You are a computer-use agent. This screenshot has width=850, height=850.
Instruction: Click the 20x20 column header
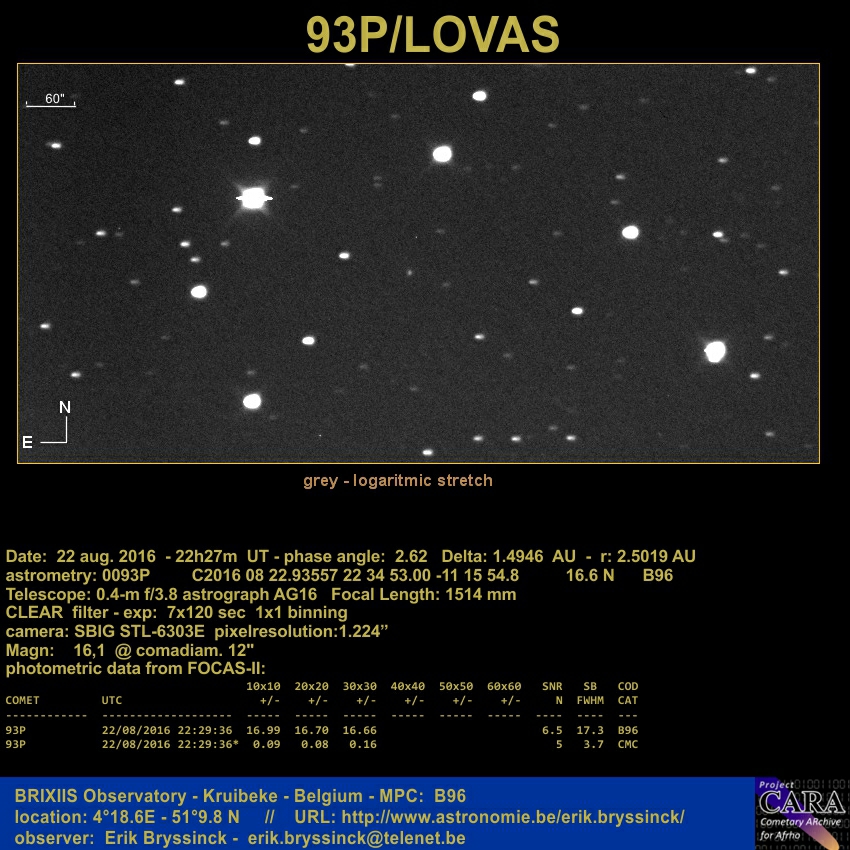tap(312, 687)
